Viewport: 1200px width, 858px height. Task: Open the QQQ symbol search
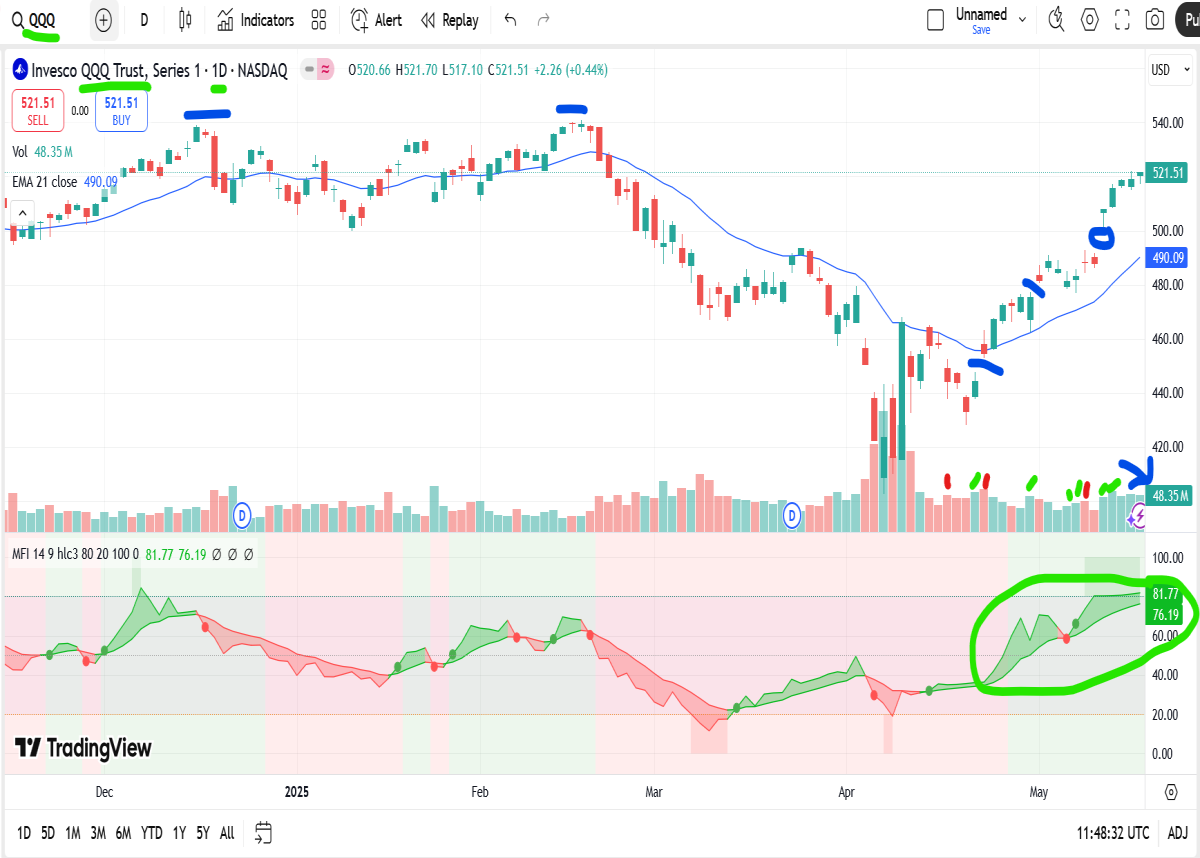[35, 20]
